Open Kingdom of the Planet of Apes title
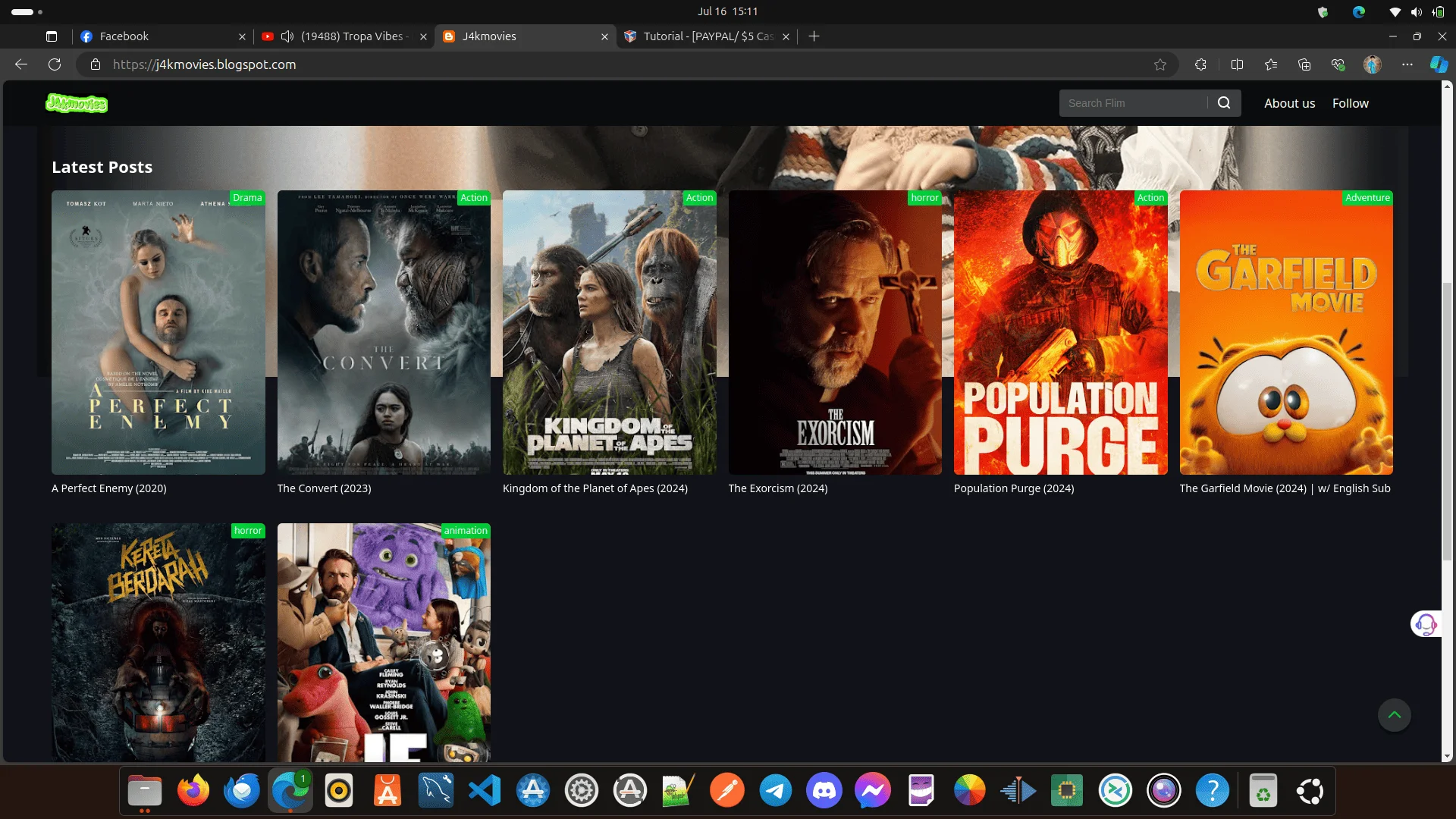 pos(595,488)
